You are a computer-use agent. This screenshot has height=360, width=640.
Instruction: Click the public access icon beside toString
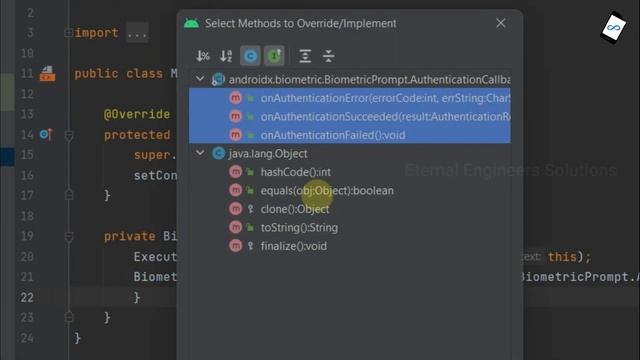[250, 227]
